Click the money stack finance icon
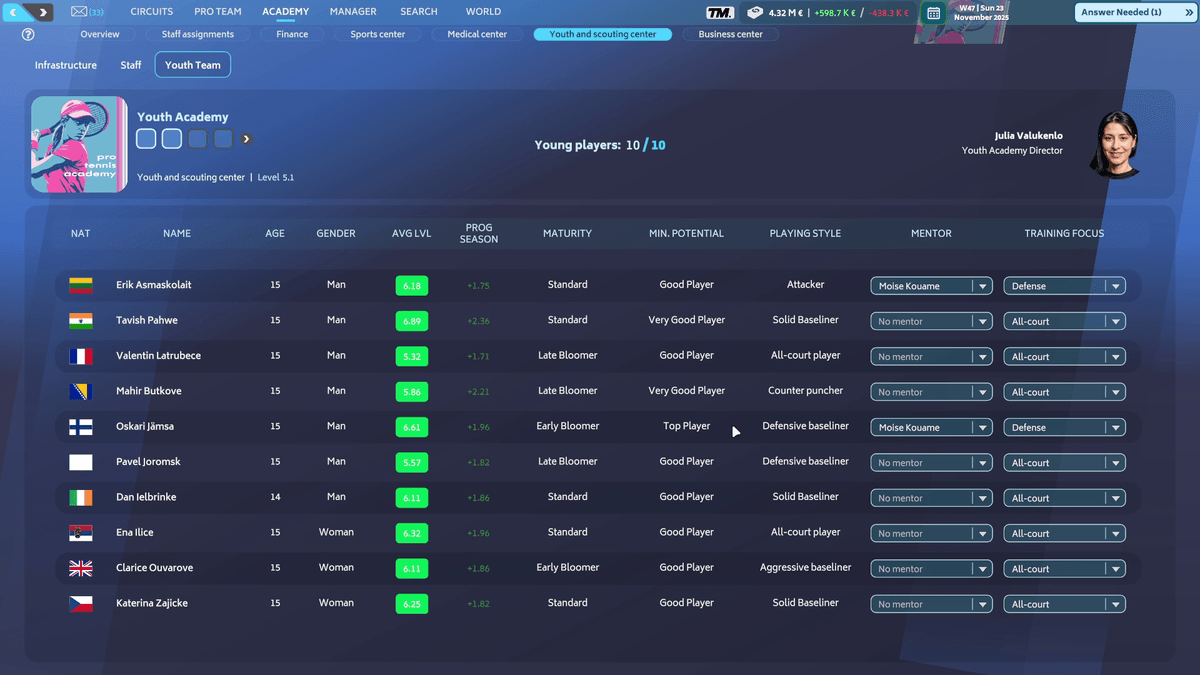This screenshot has width=1200, height=675. tap(753, 13)
